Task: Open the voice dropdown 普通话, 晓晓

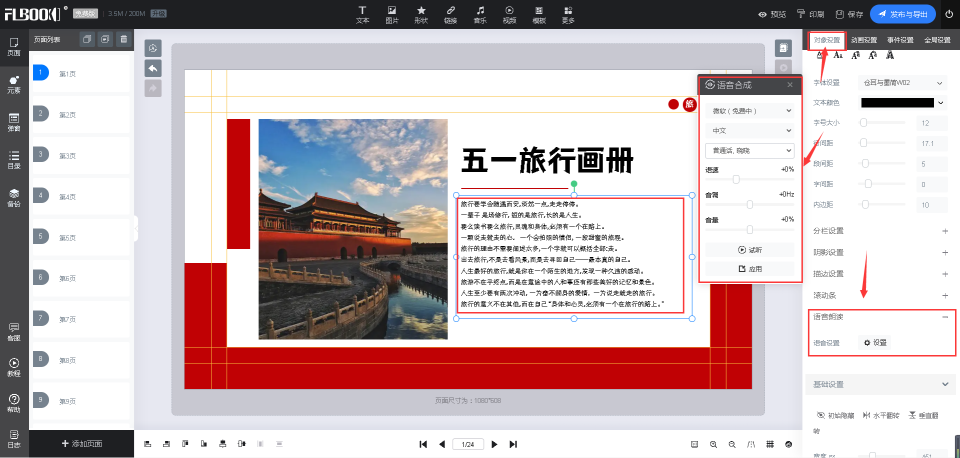Action: coord(749,150)
